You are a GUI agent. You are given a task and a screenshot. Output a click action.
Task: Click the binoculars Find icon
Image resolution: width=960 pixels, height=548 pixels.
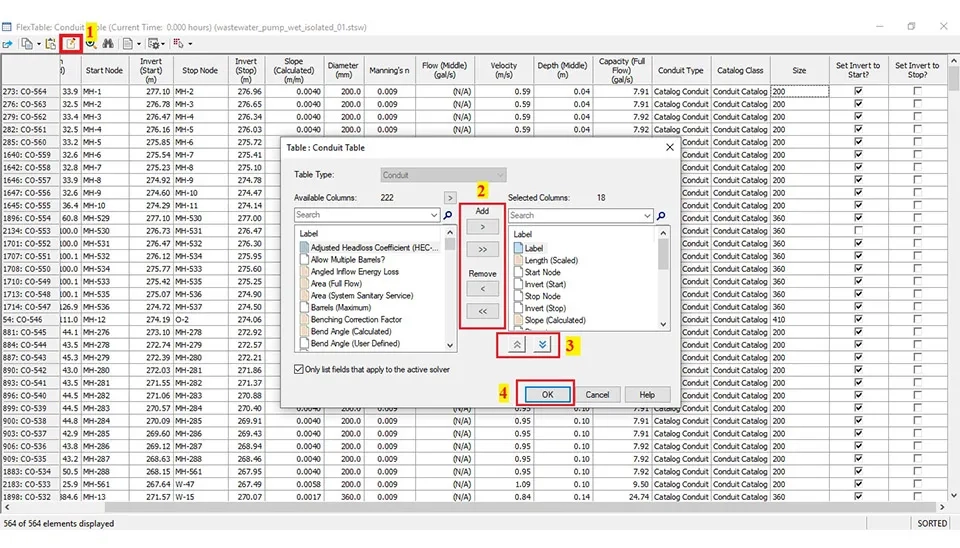[107, 44]
